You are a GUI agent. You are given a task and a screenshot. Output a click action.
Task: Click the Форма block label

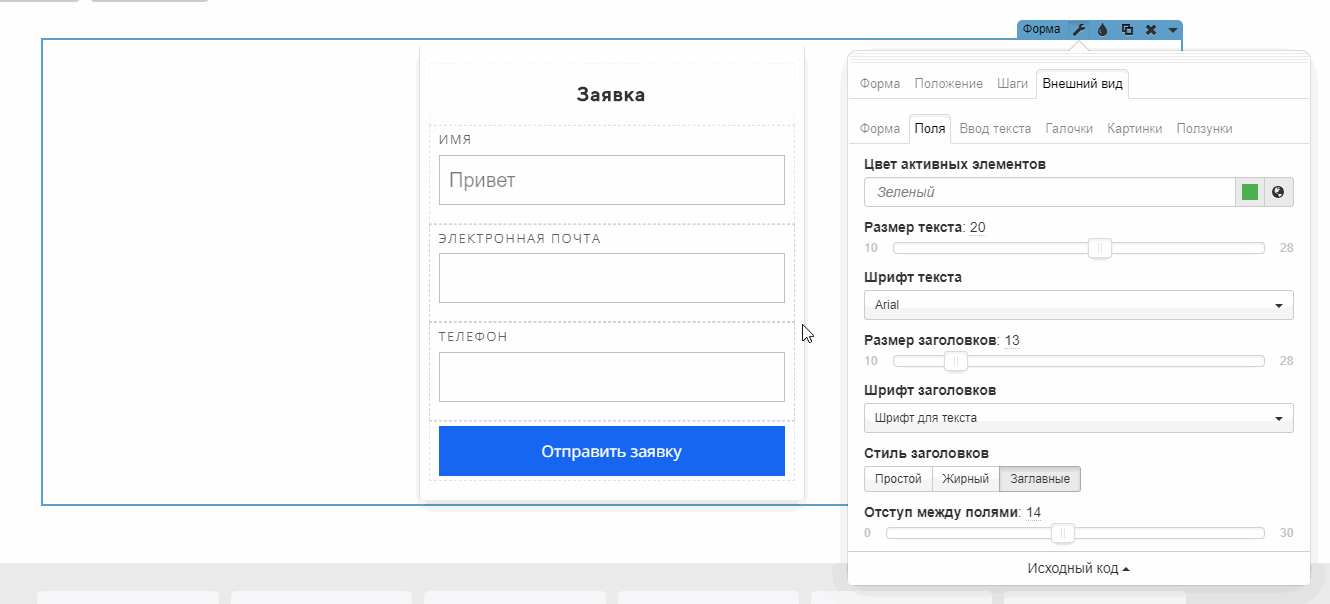pyautogui.click(x=1042, y=30)
